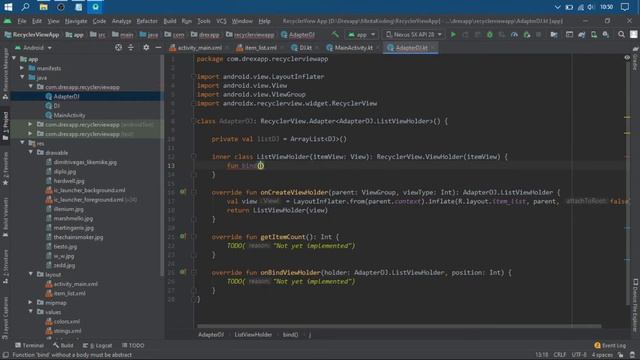The height and width of the screenshot is (360, 640).
Task: Open the Android project view dropdown
Action: pyautogui.click(x=33, y=48)
